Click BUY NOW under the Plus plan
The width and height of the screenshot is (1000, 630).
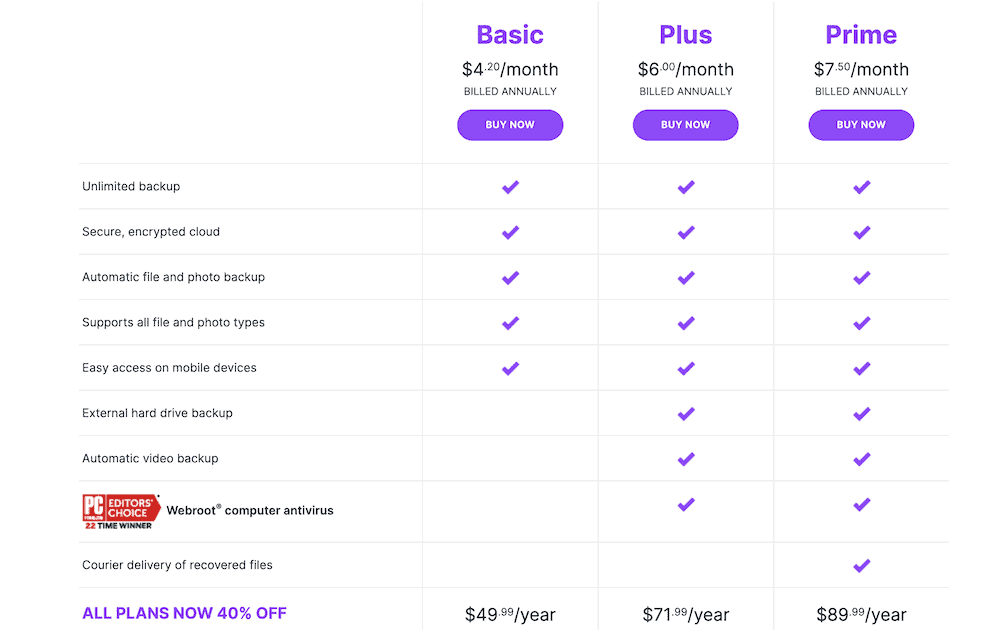(x=685, y=125)
